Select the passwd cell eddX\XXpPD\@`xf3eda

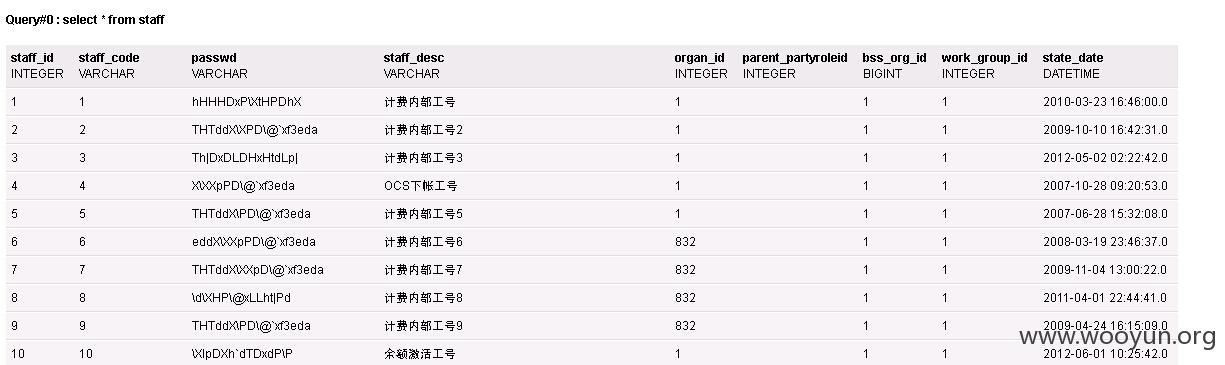254,242
